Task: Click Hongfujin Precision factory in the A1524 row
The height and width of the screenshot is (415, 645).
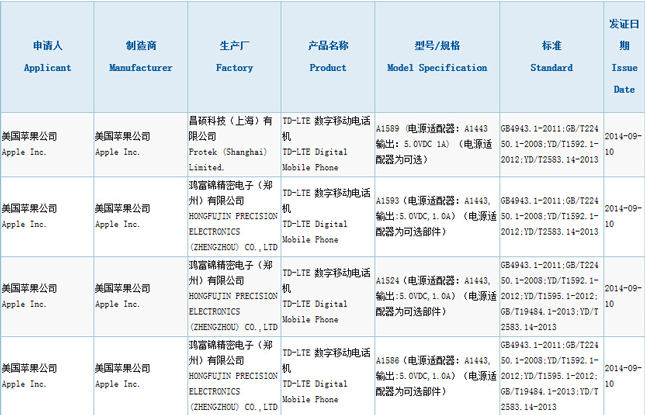Action: click(234, 294)
